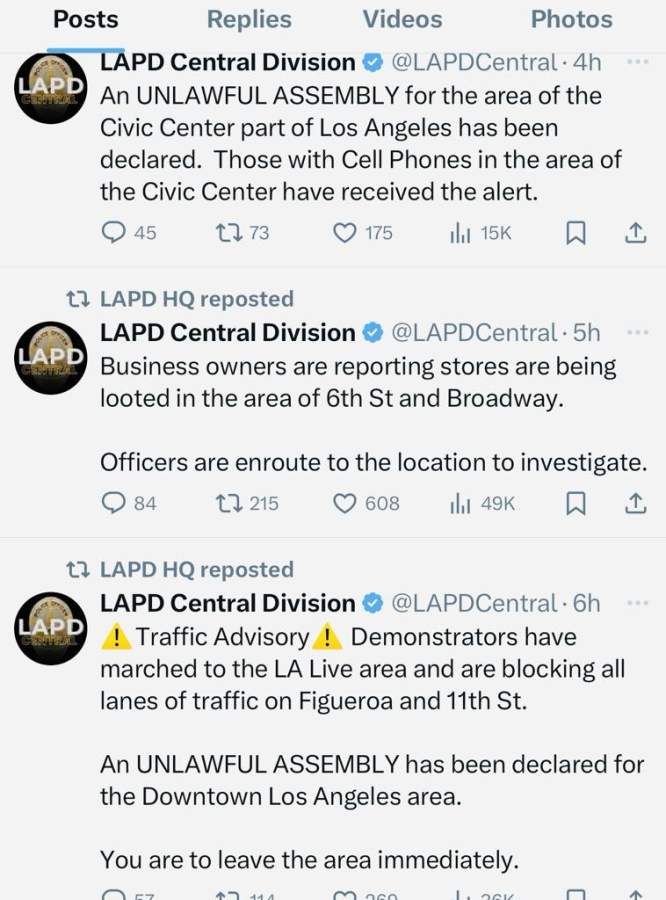Switch to the Videos tab
This screenshot has height=900, width=666.
point(402,20)
